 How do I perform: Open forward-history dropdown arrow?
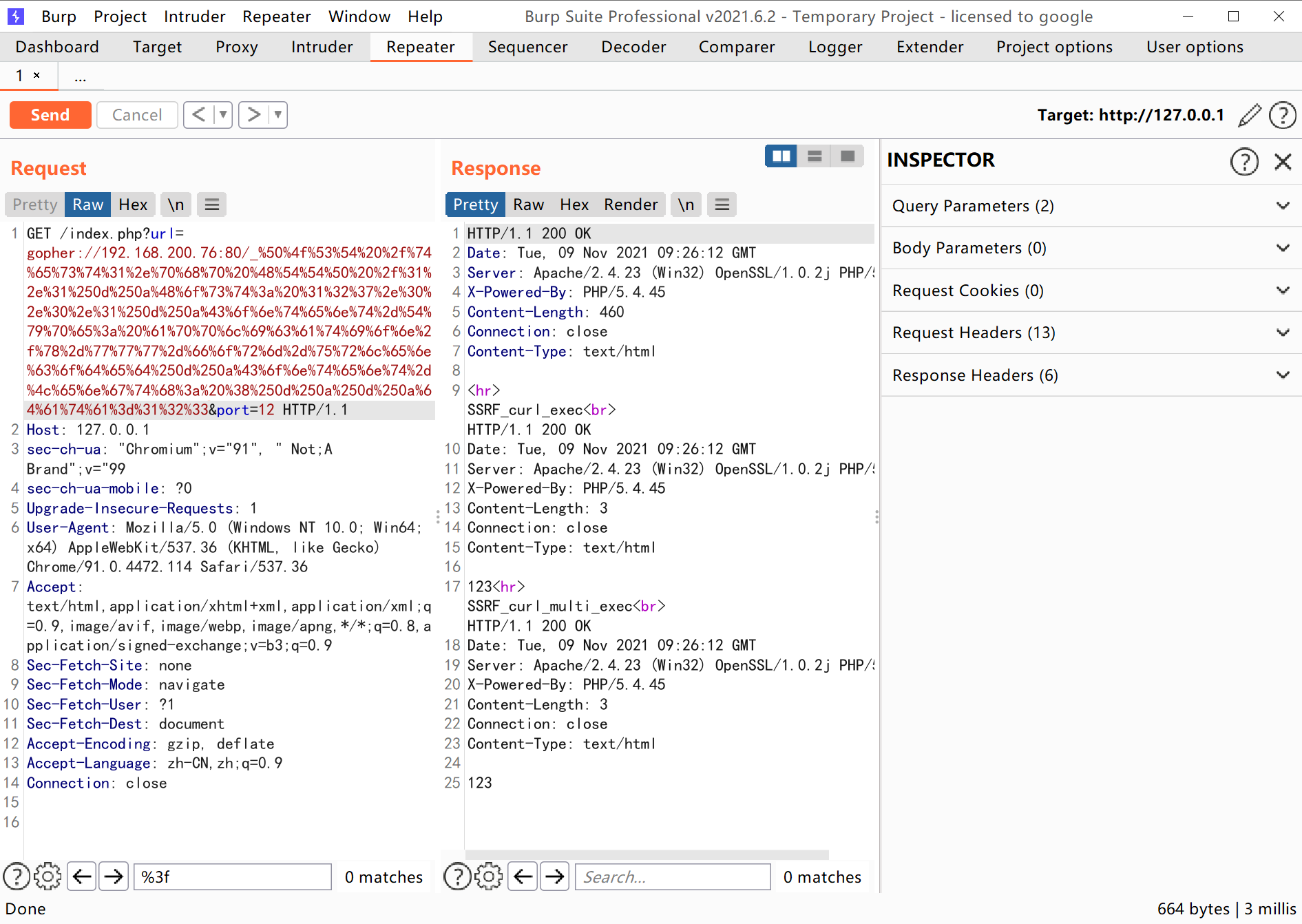click(x=278, y=114)
